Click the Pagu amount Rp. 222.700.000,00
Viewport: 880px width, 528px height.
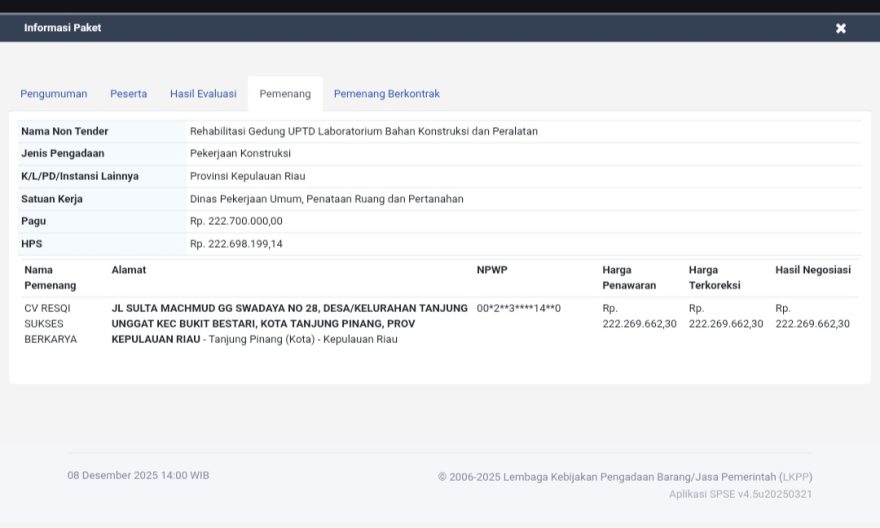(236, 221)
